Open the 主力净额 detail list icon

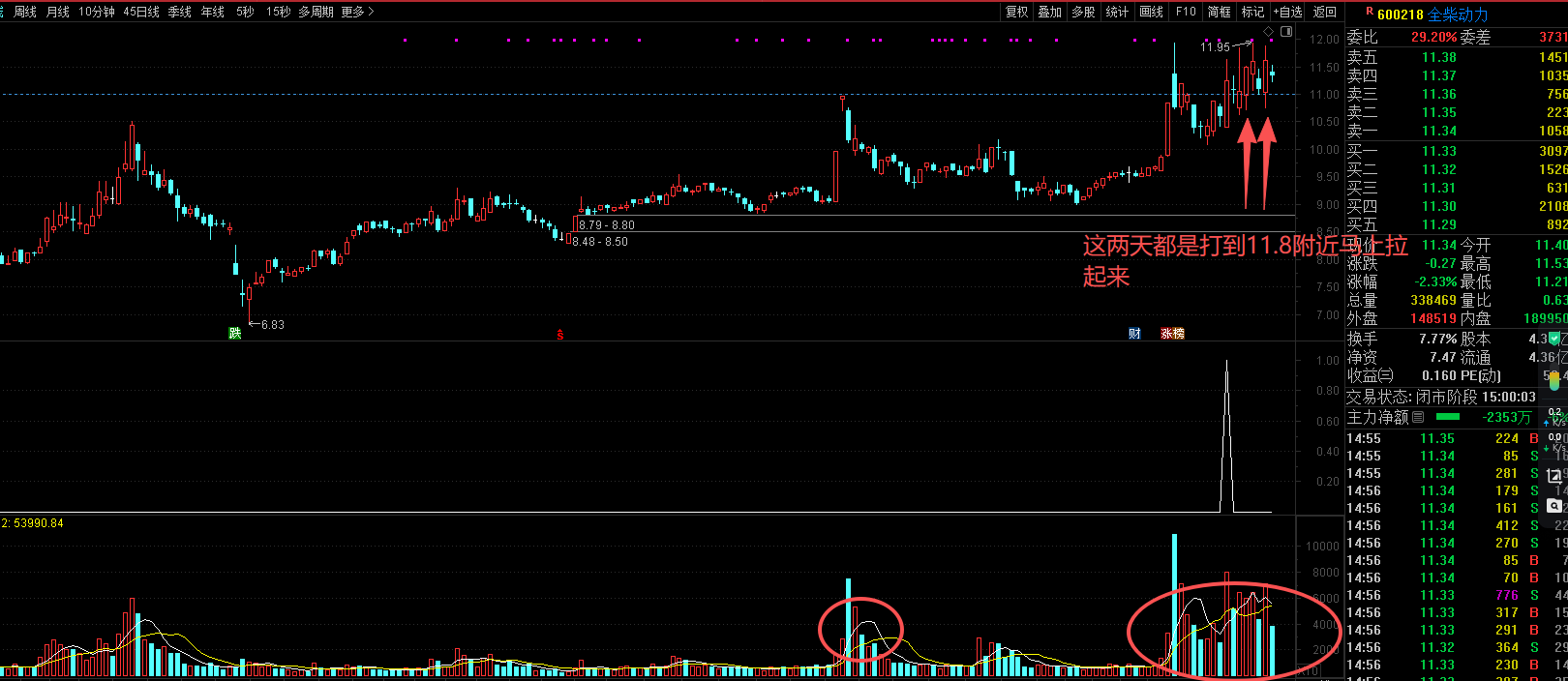click(1418, 417)
